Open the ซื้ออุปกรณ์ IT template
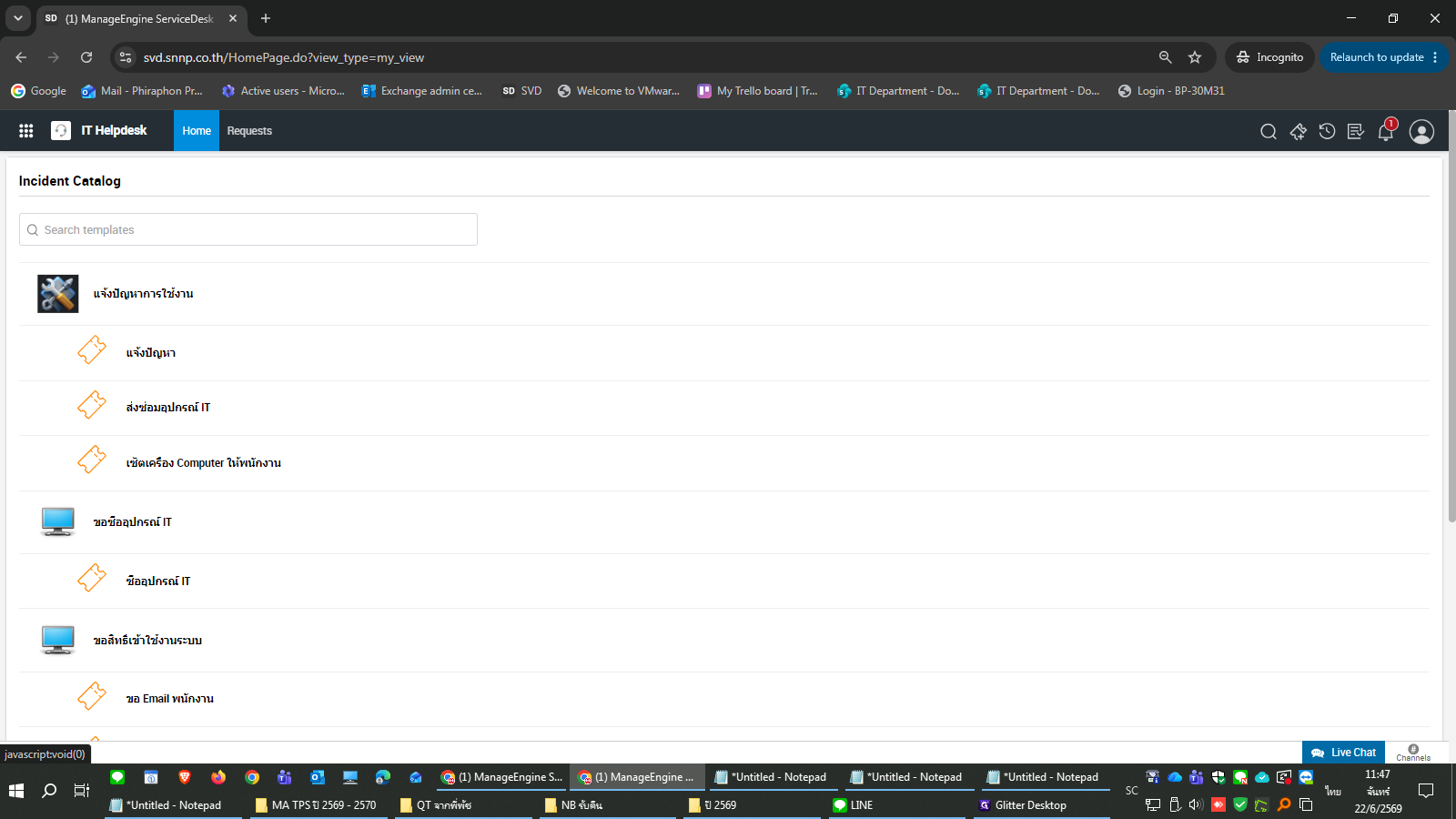 [x=158, y=581]
